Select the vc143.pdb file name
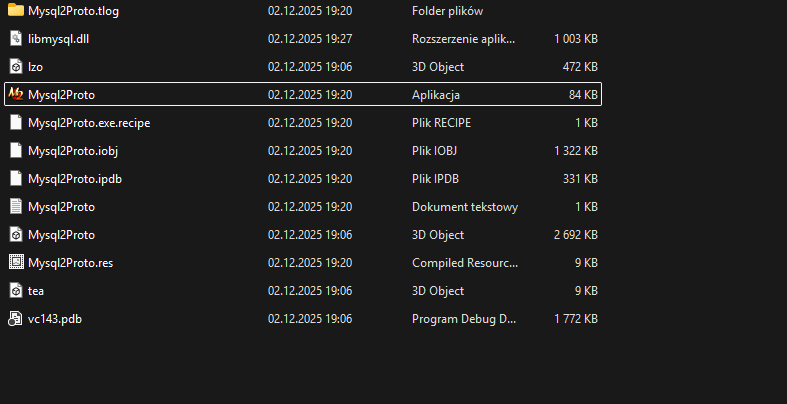 (x=54, y=318)
